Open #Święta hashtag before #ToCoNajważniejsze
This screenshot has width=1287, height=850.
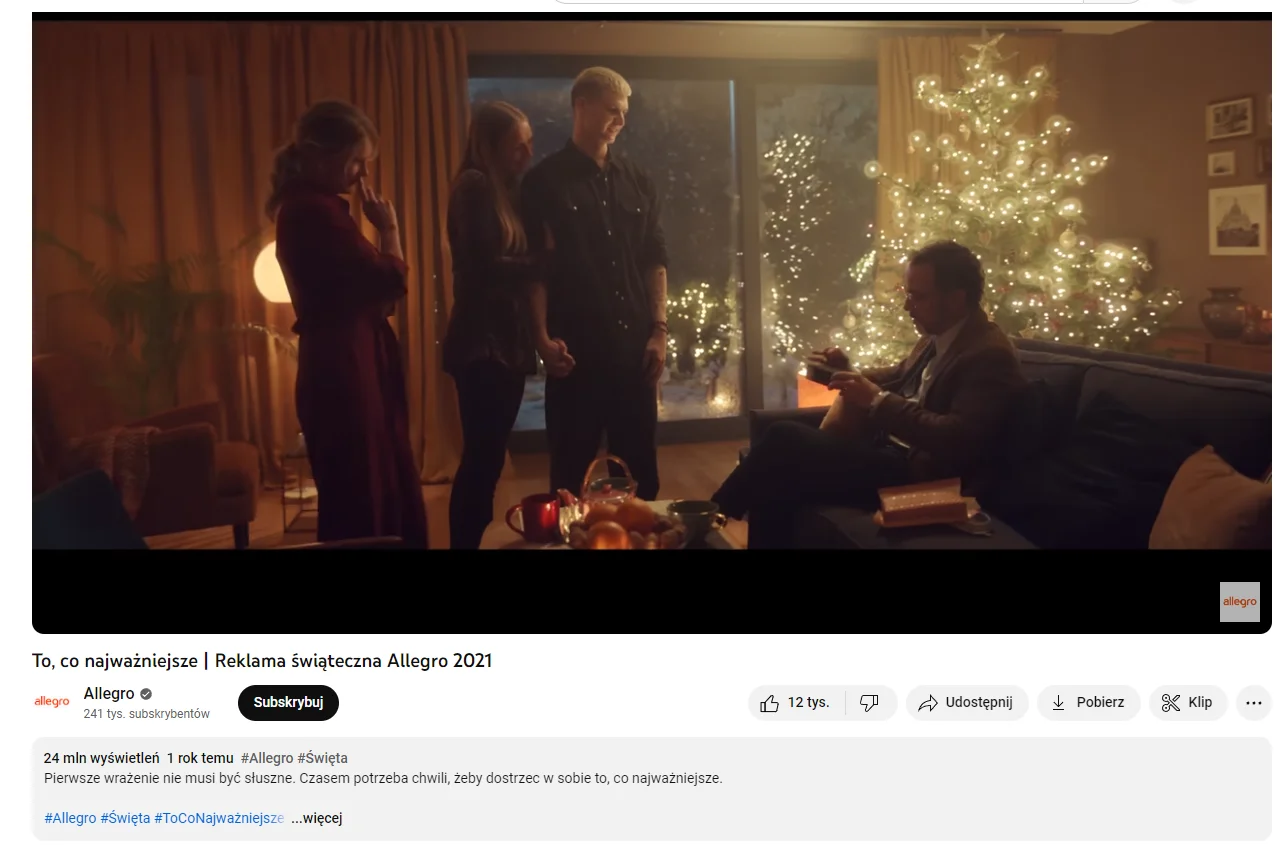[125, 818]
